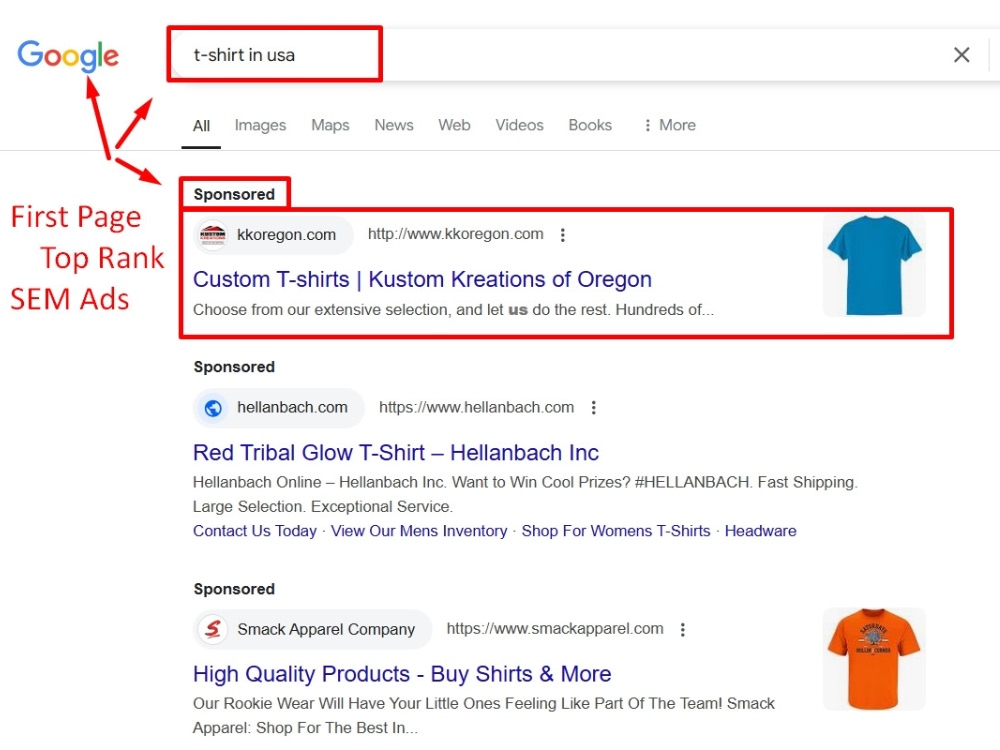Open Red Tribal Glow T-Shirt link

[395, 453]
